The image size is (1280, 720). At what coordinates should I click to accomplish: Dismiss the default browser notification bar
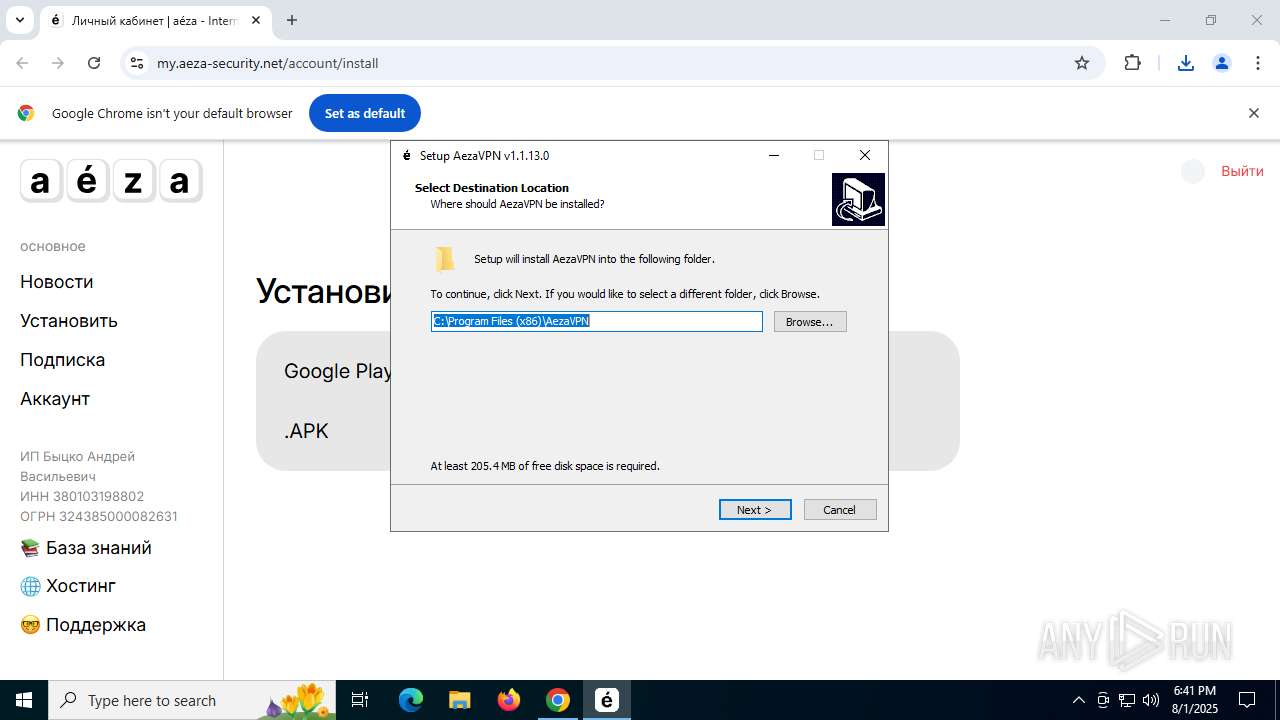click(1253, 113)
